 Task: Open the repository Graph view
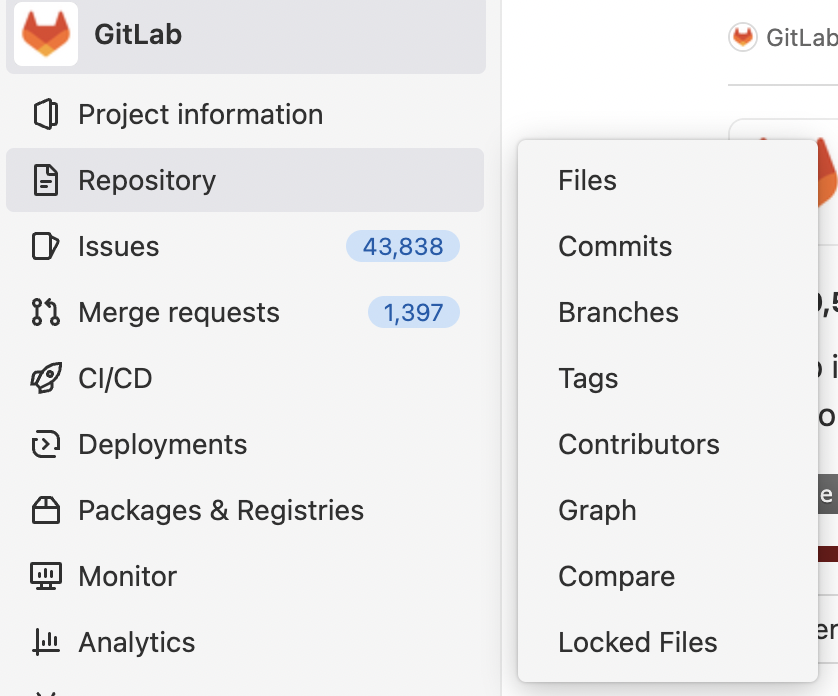597,510
